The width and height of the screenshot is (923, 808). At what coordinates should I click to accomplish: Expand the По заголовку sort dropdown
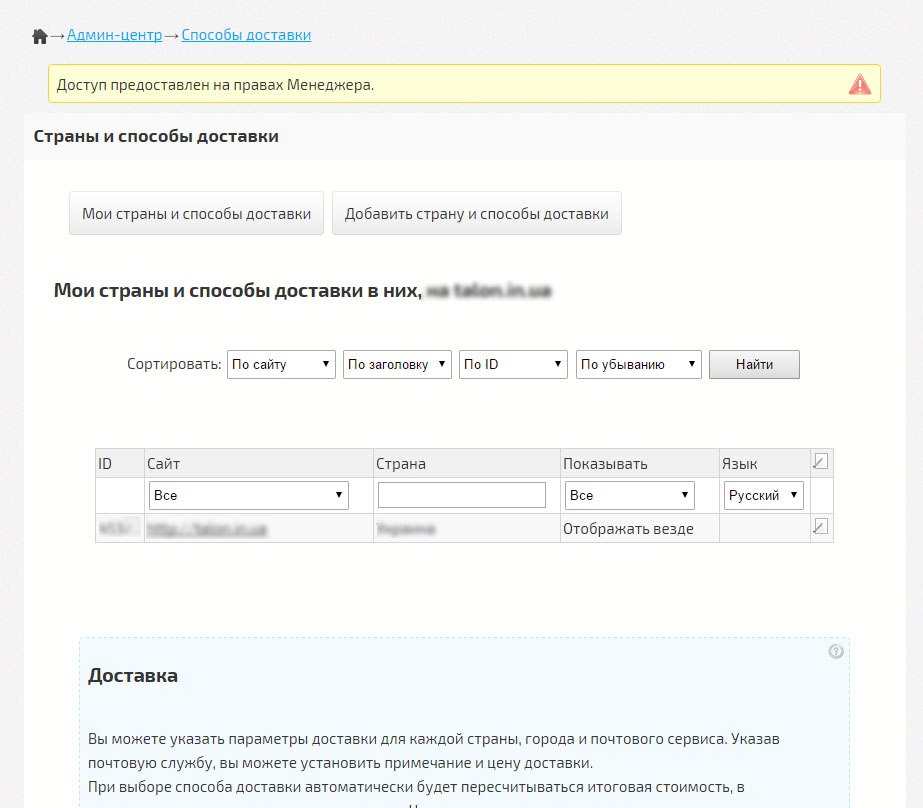pos(397,365)
